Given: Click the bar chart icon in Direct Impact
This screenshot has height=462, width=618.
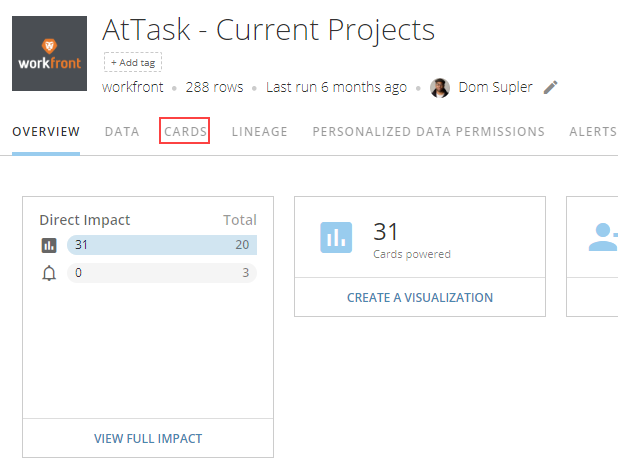Looking at the screenshot, I should coord(49,245).
